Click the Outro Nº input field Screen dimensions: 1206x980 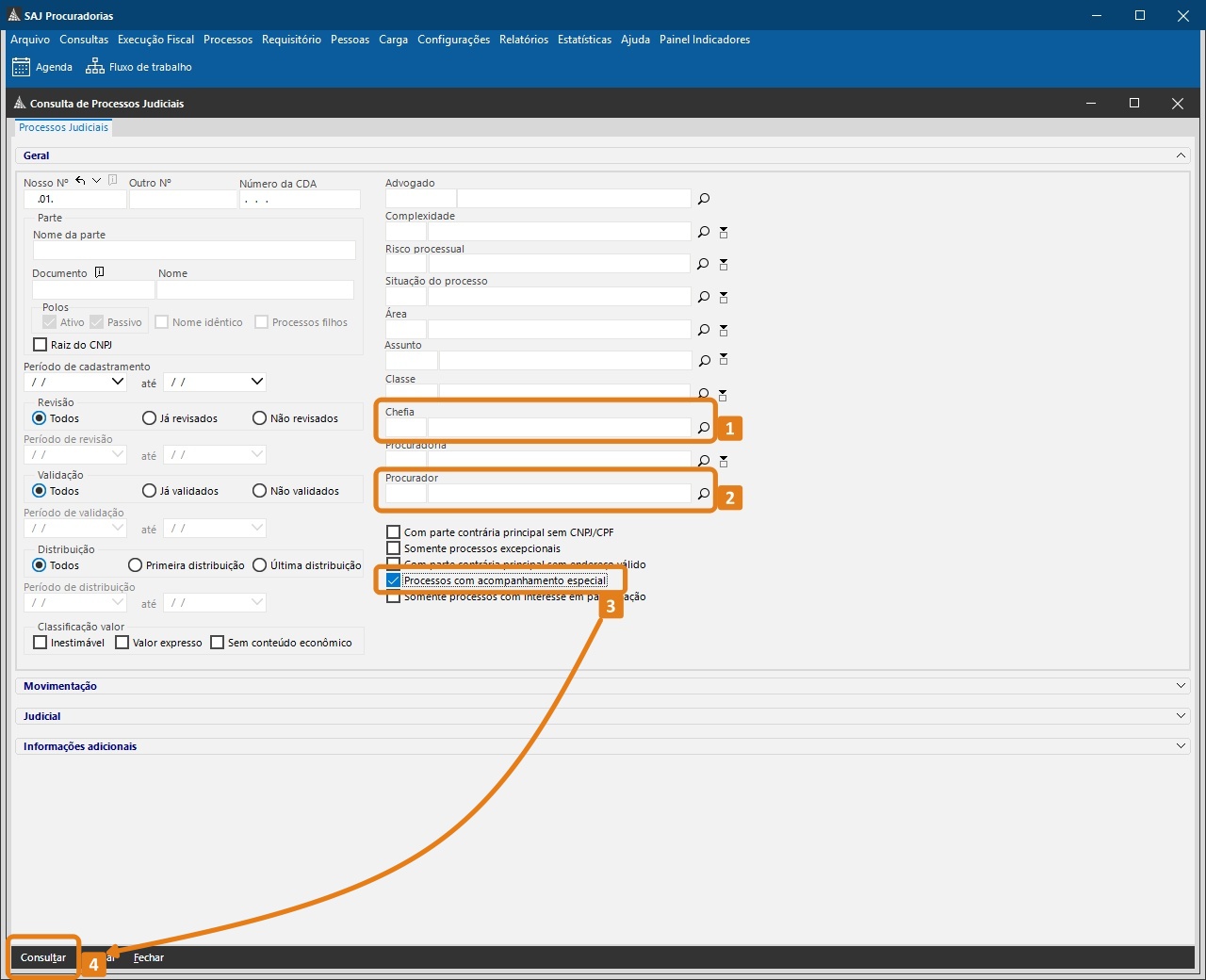tap(183, 200)
